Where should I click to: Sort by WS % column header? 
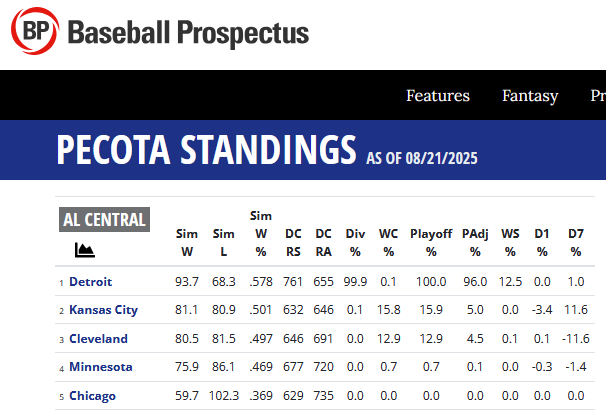click(510, 243)
